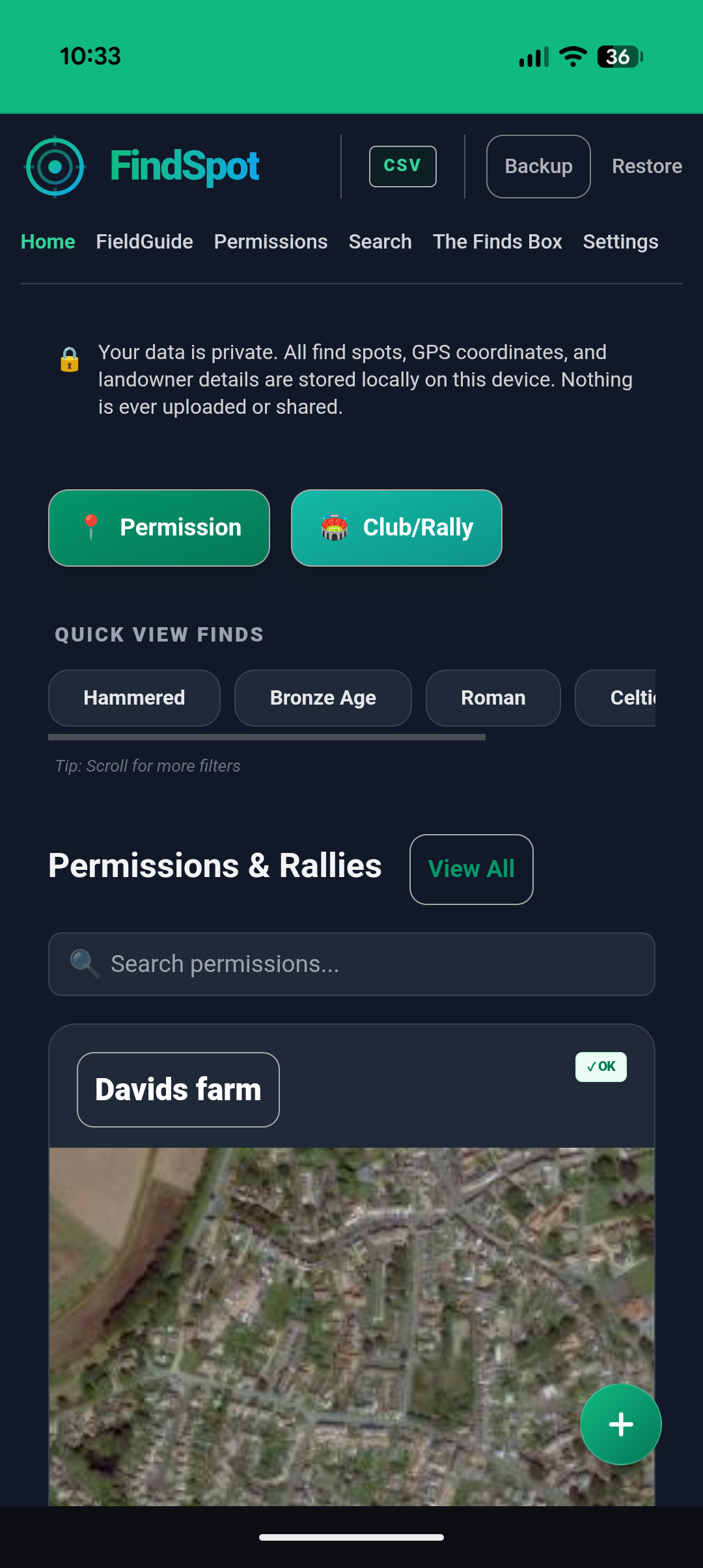Open The Finds Box section

click(x=497, y=241)
